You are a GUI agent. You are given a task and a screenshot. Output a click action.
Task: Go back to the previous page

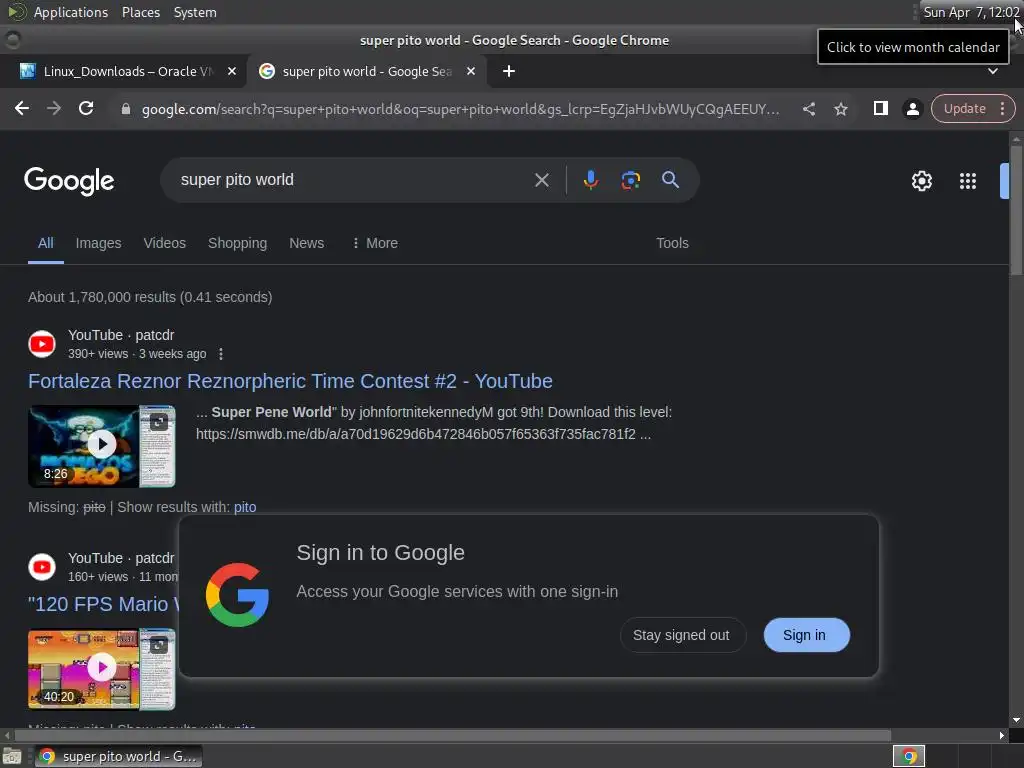pos(22,108)
